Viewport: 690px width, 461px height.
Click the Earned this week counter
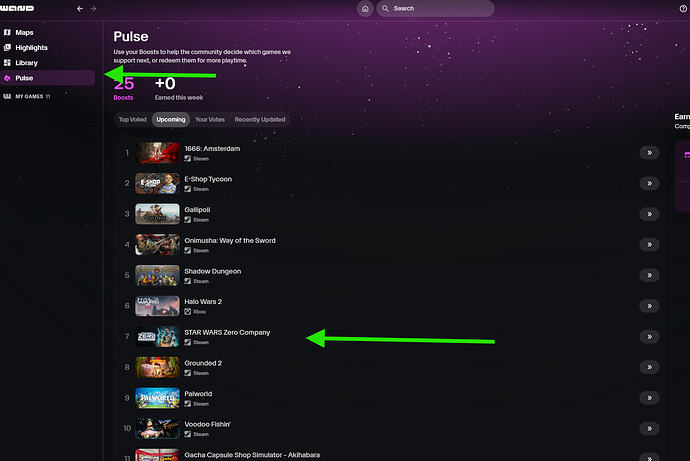coord(179,88)
